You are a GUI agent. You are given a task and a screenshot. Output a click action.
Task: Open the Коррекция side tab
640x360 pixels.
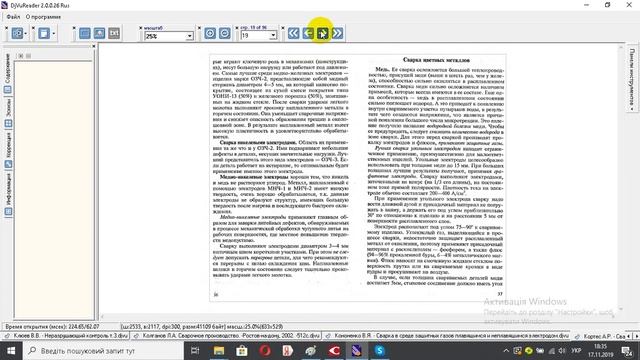tap(8, 150)
